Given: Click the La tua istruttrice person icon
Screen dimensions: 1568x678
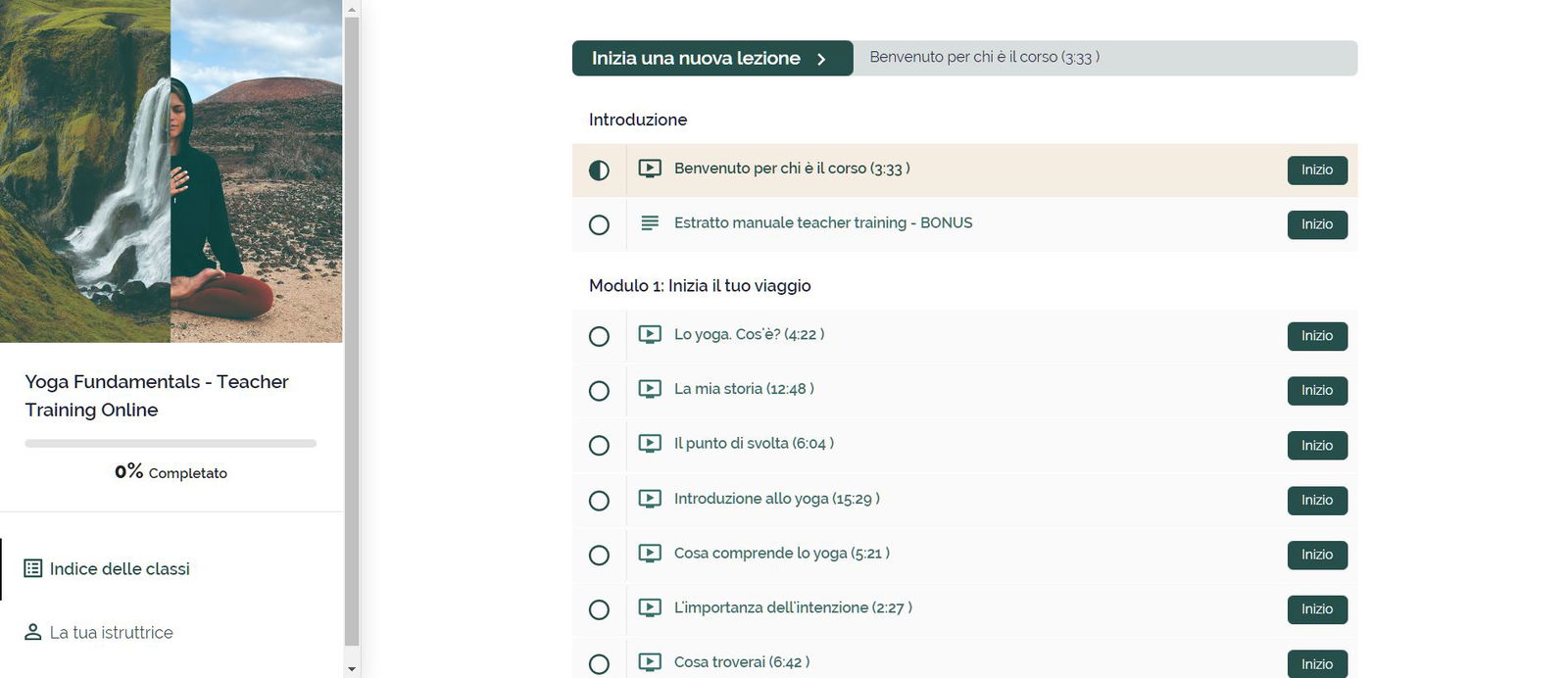Looking at the screenshot, I should (33, 632).
